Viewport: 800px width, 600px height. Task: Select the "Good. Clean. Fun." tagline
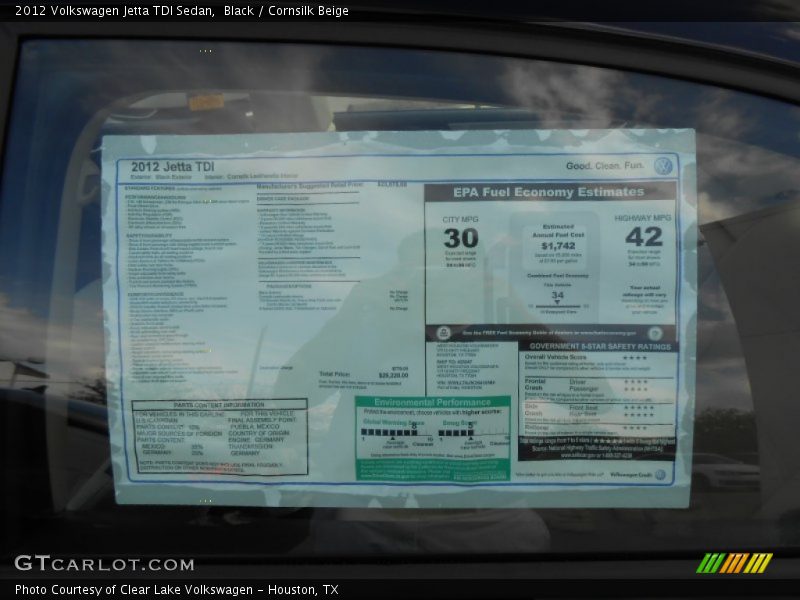click(x=605, y=166)
